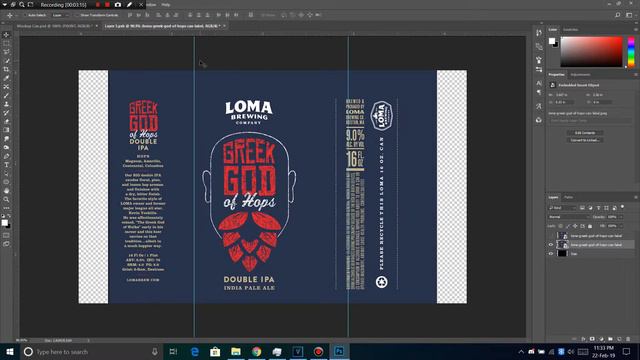Delete layer using the trash icon
Image resolution: width=640 pixels, height=360 pixels.
(628, 339)
